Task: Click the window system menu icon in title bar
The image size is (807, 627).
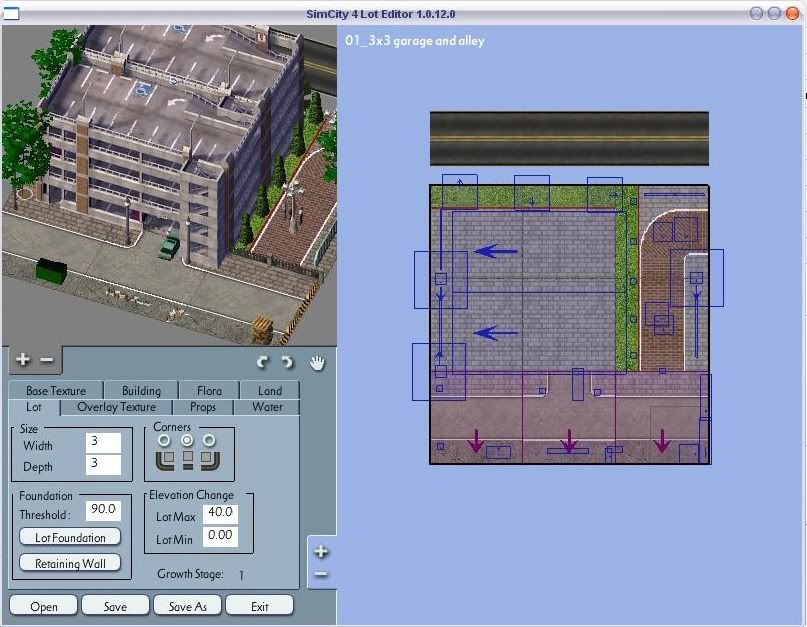Action: click(x=11, y=13)
